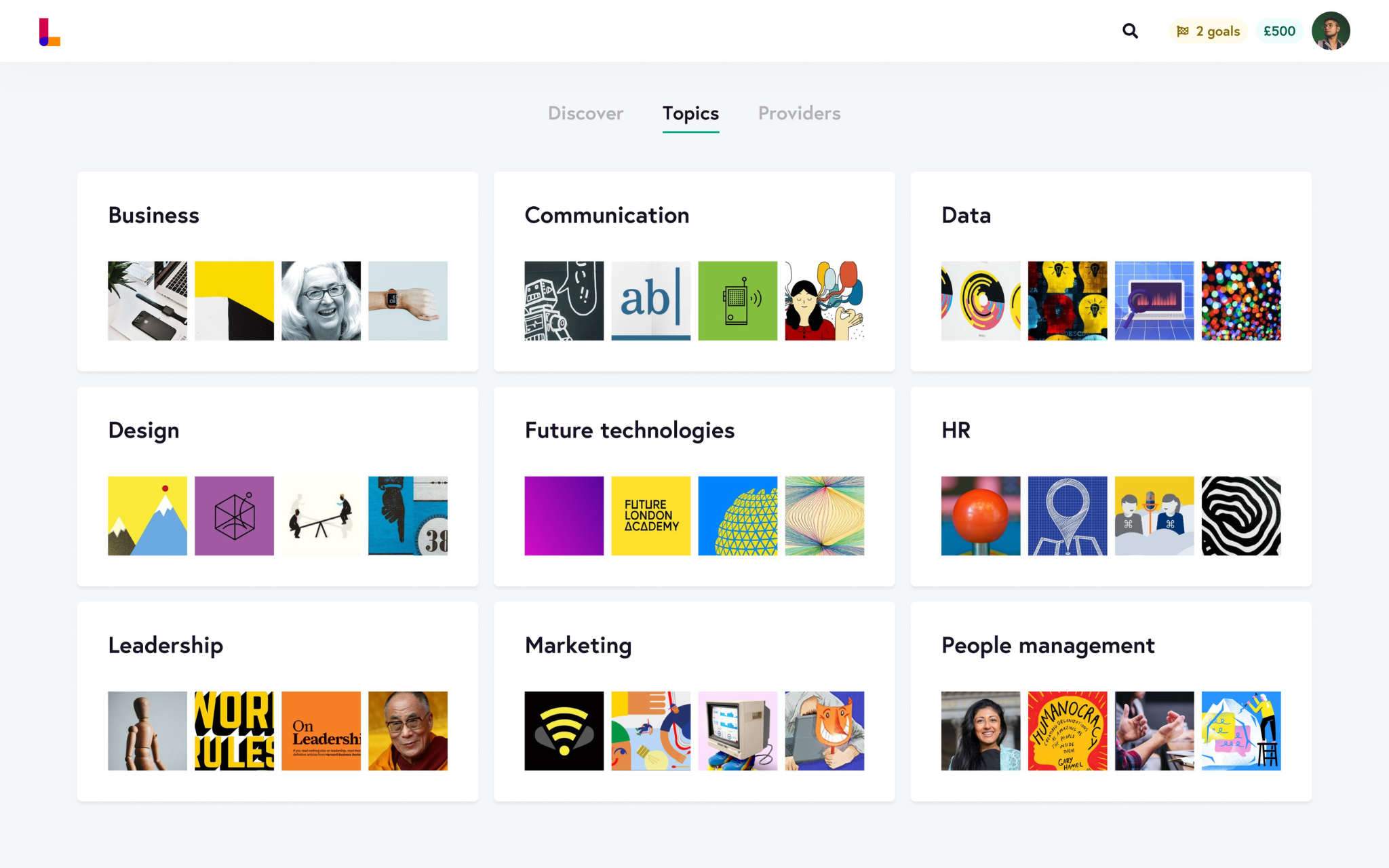Viewport: 1389px width, 868px height.
Task: Click the search magnifier icon
Action: coord(1130,31)
